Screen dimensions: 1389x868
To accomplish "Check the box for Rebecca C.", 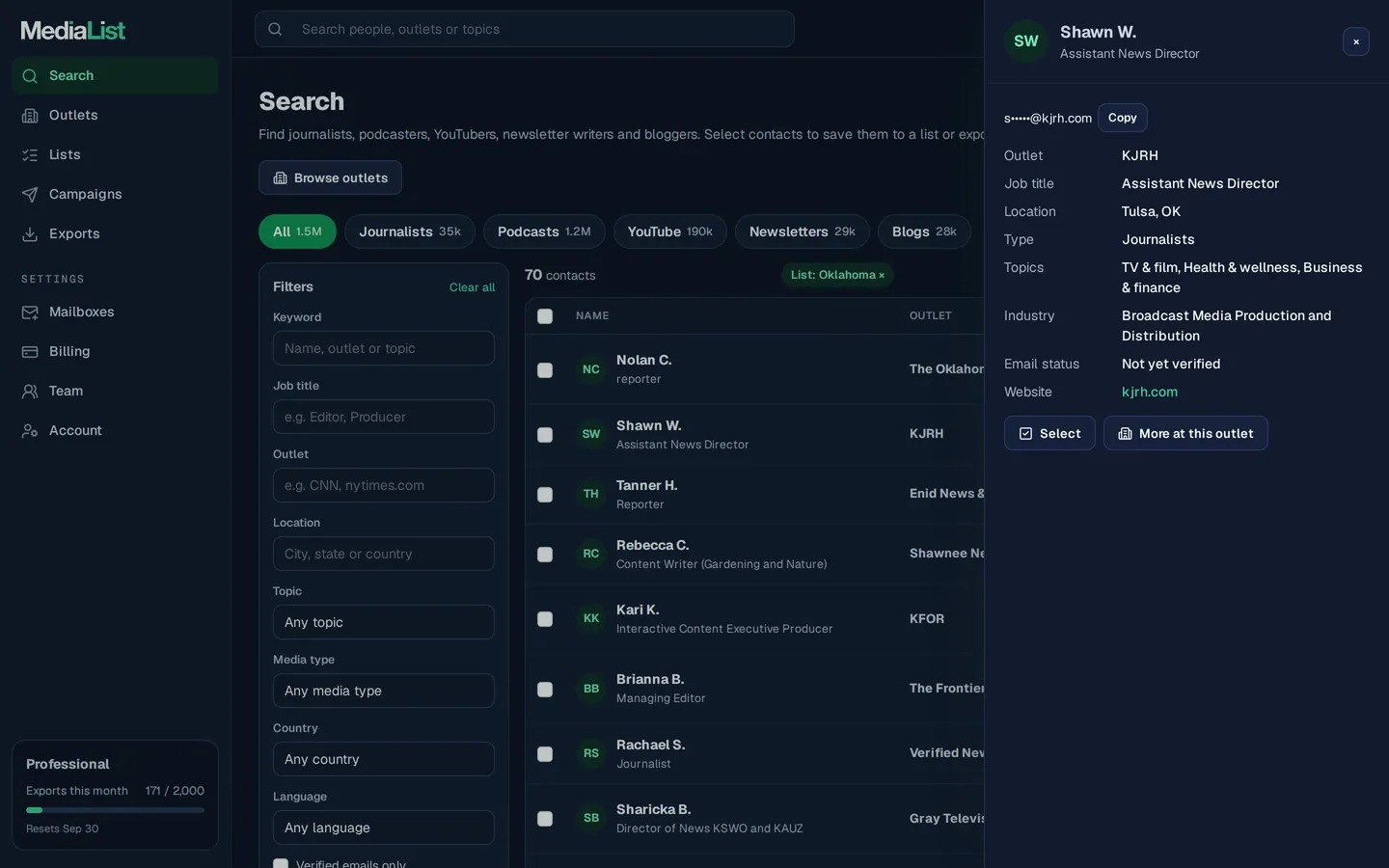I will (545, 555).
